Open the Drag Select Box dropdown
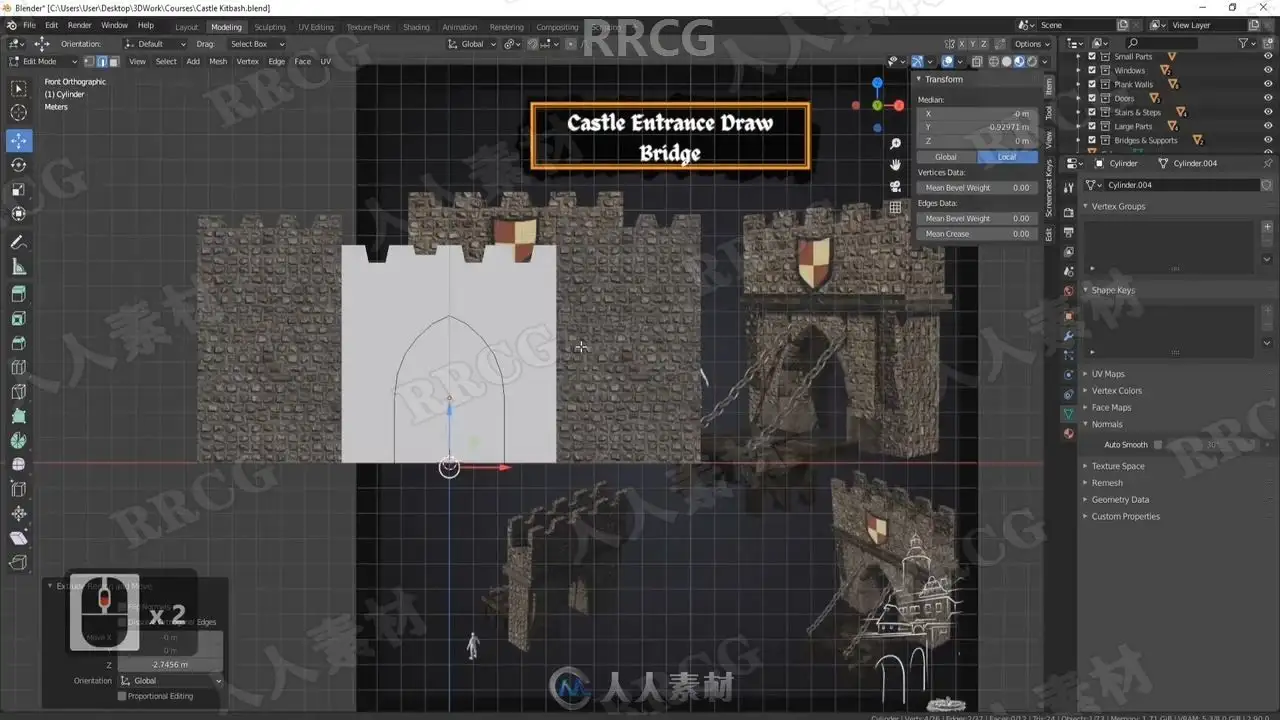The image size is (1280, 720). click(256, 44)
